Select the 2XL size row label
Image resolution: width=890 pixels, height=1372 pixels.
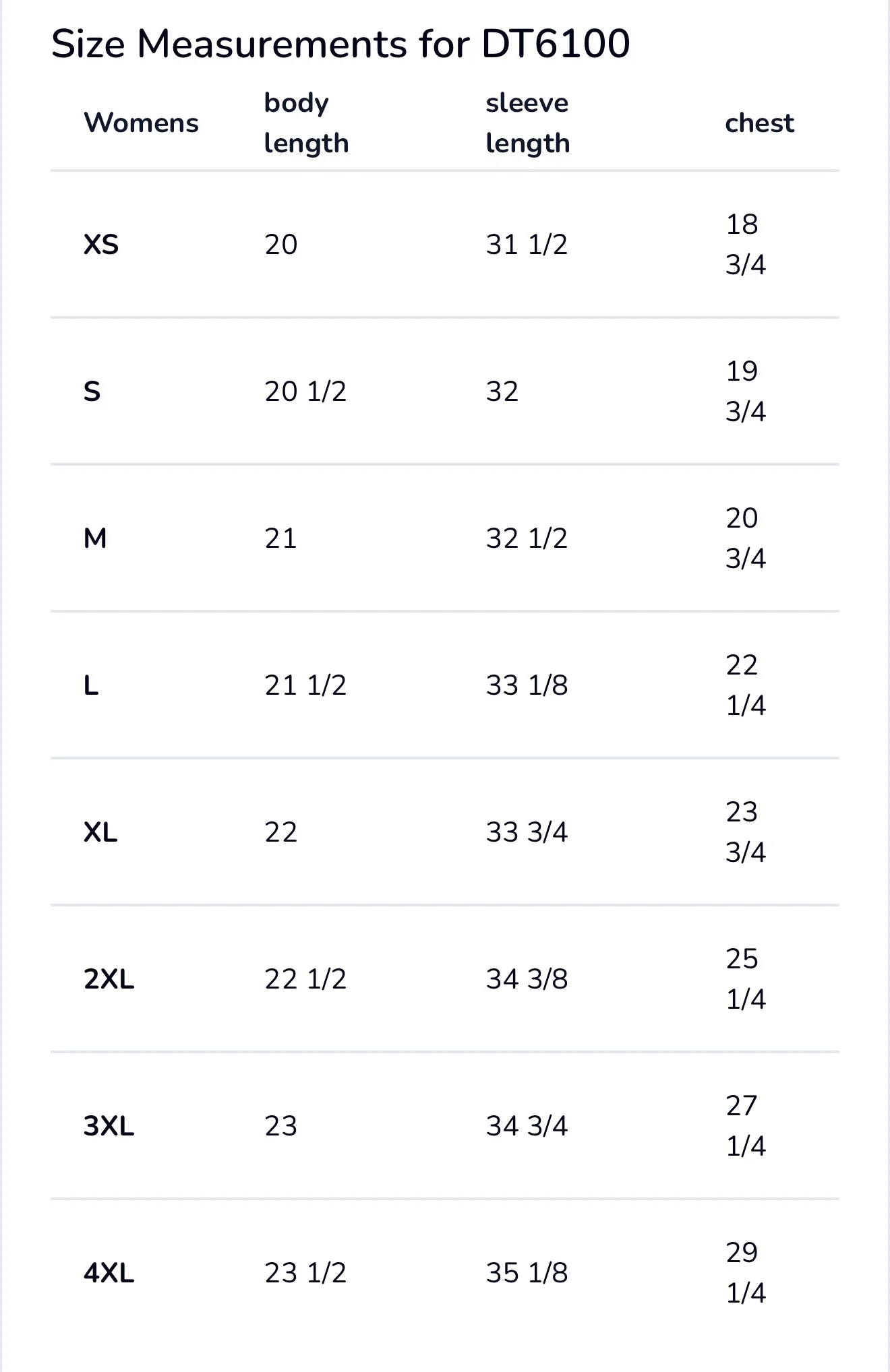pyautogui.click(x=109, y=979)
